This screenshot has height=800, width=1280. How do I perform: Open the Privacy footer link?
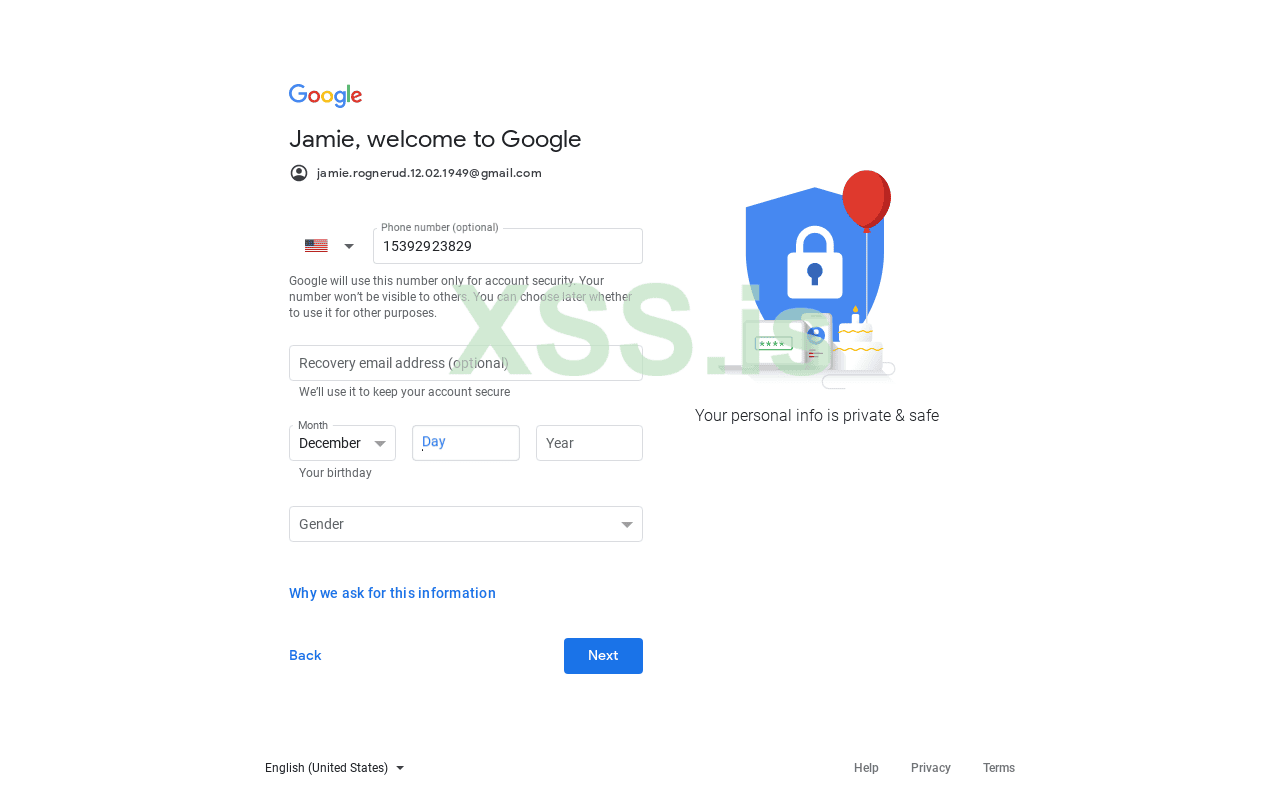931,768
